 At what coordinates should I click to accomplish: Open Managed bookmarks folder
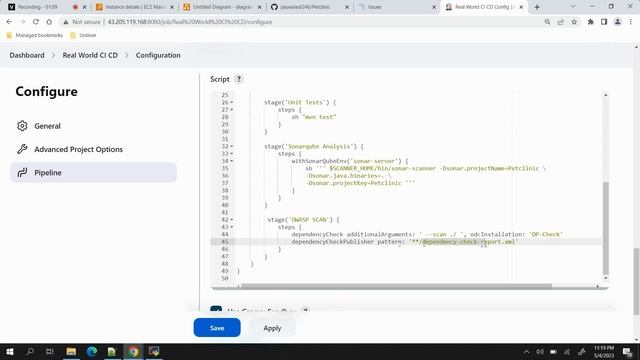pos(35,36)
